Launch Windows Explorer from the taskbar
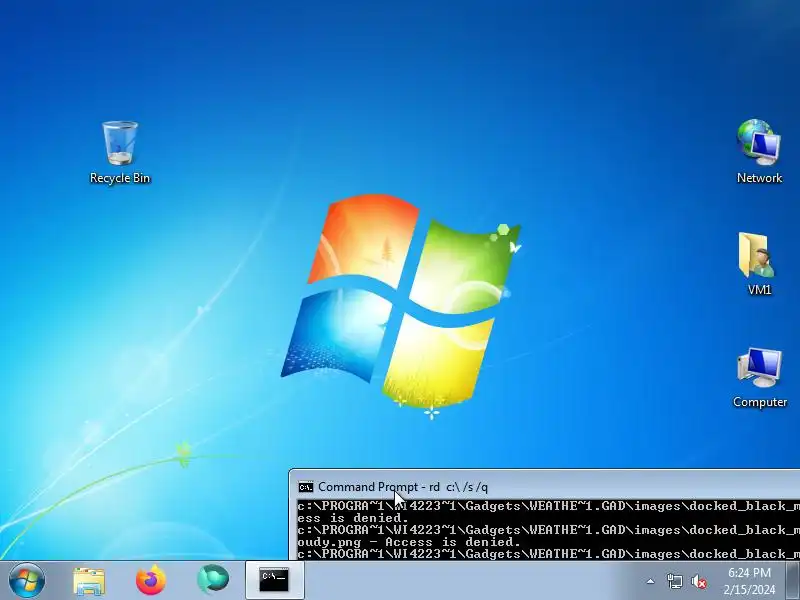 [x=89, y=580]
